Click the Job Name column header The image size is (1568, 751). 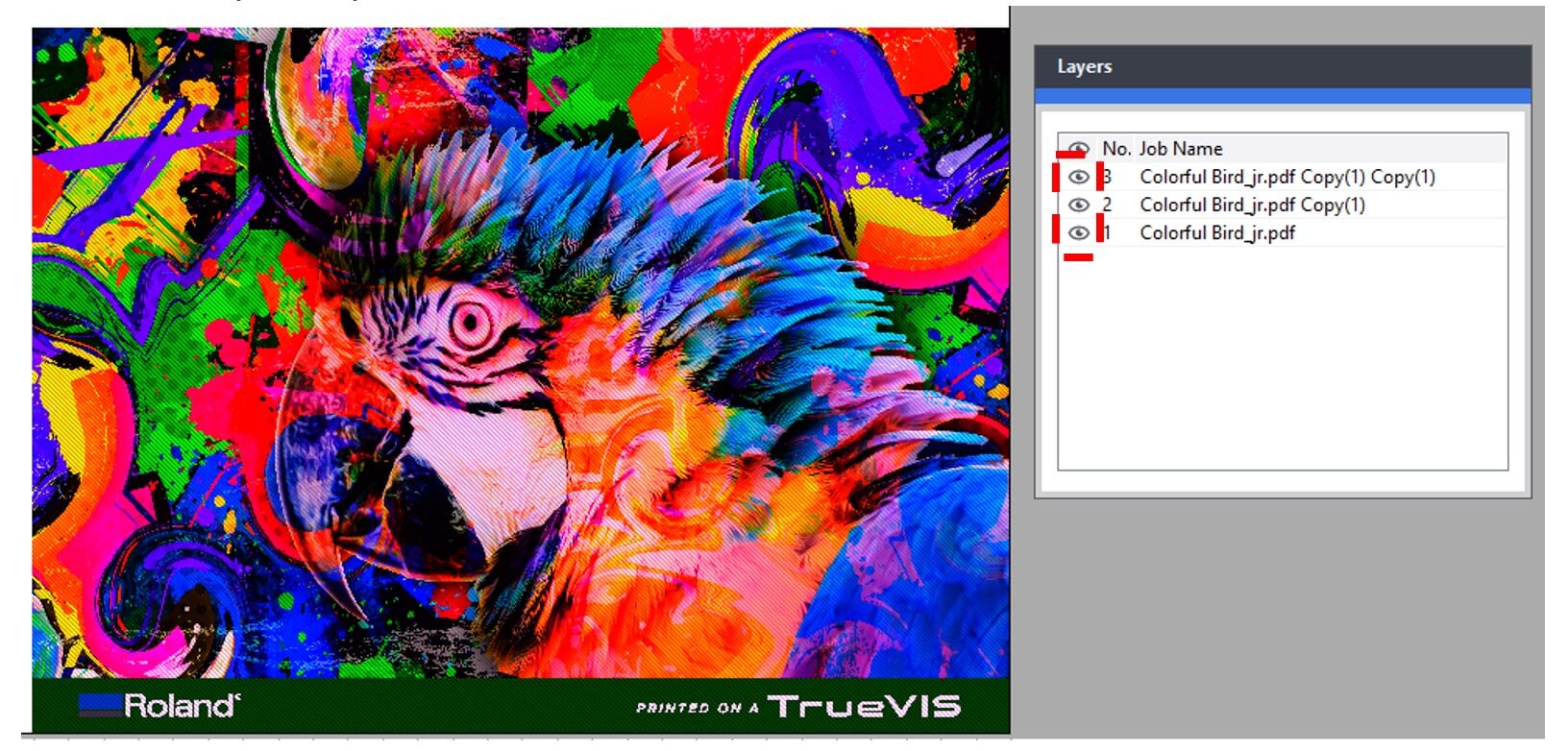click(x=1181, y=149)
